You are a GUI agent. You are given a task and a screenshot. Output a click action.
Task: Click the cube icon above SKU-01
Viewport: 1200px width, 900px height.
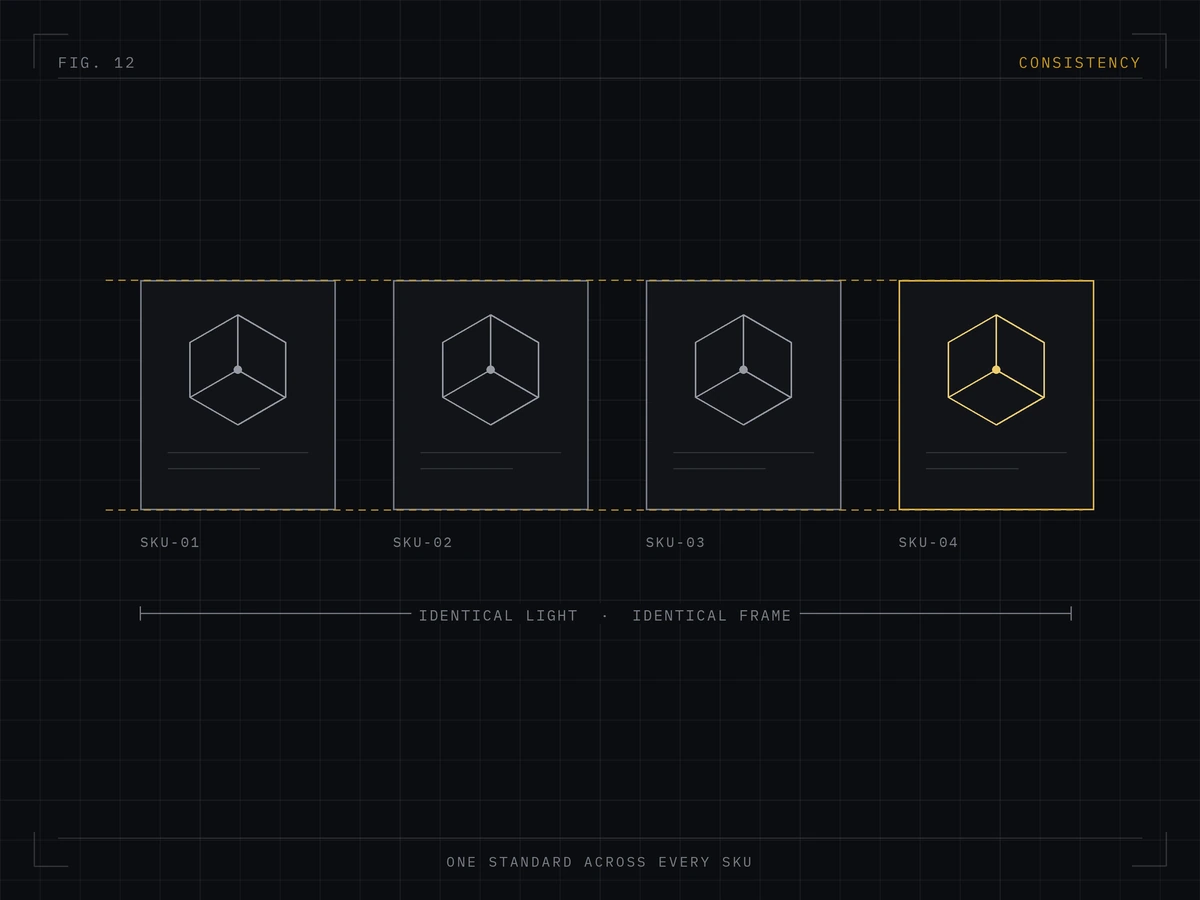pos(238,370)
